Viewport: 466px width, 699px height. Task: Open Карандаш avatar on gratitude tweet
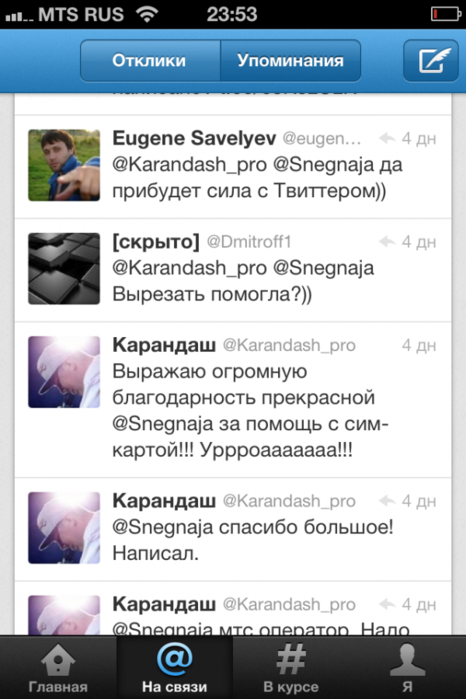[x=64, y=372]
